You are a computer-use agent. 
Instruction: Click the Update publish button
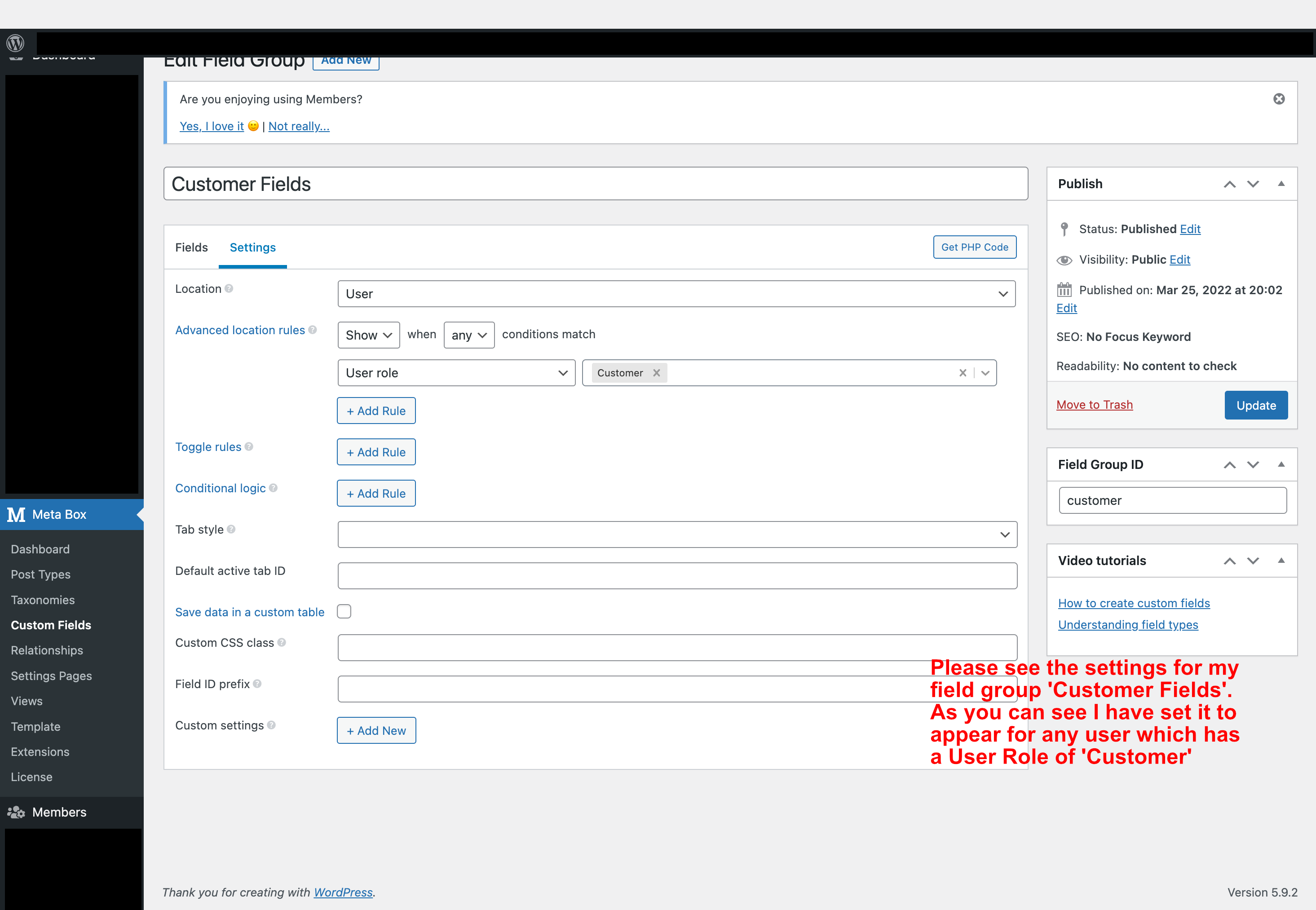1255,405
